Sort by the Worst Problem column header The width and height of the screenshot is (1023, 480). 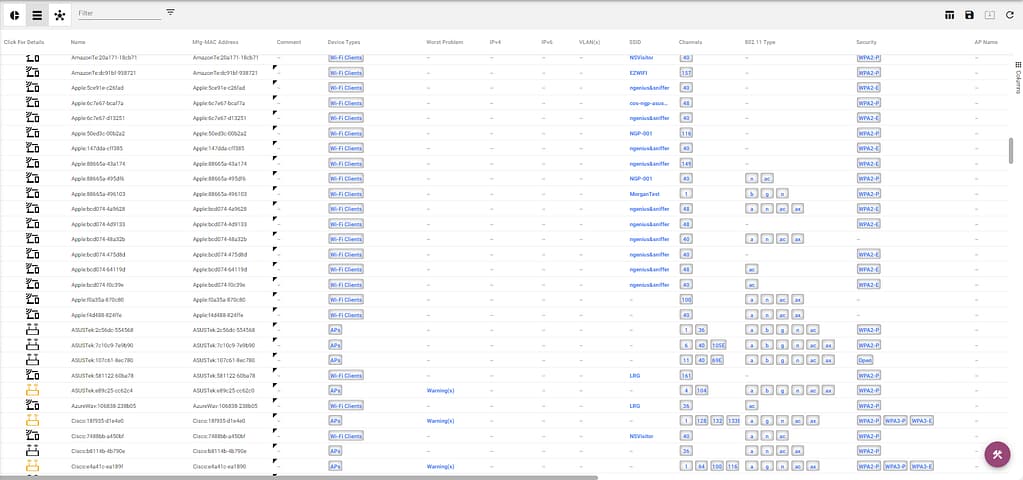point(443,42)
